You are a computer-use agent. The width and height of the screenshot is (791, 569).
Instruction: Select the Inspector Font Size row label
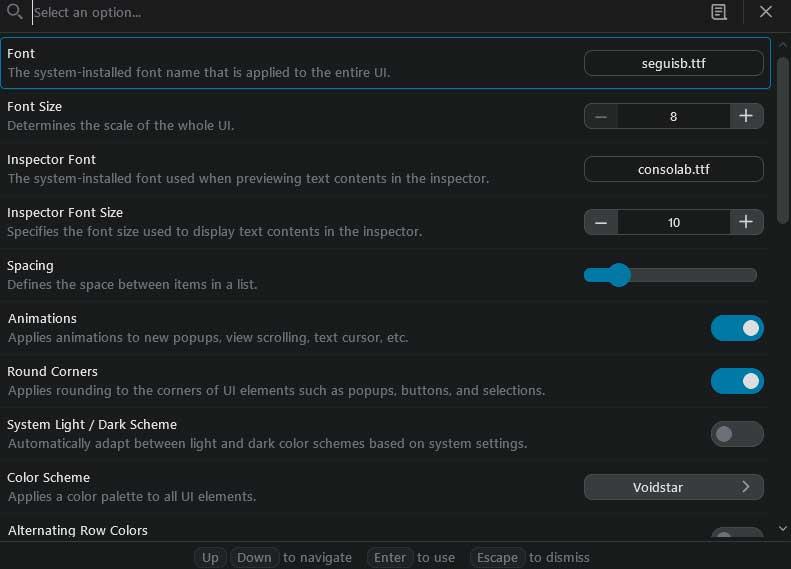(65, 212)
